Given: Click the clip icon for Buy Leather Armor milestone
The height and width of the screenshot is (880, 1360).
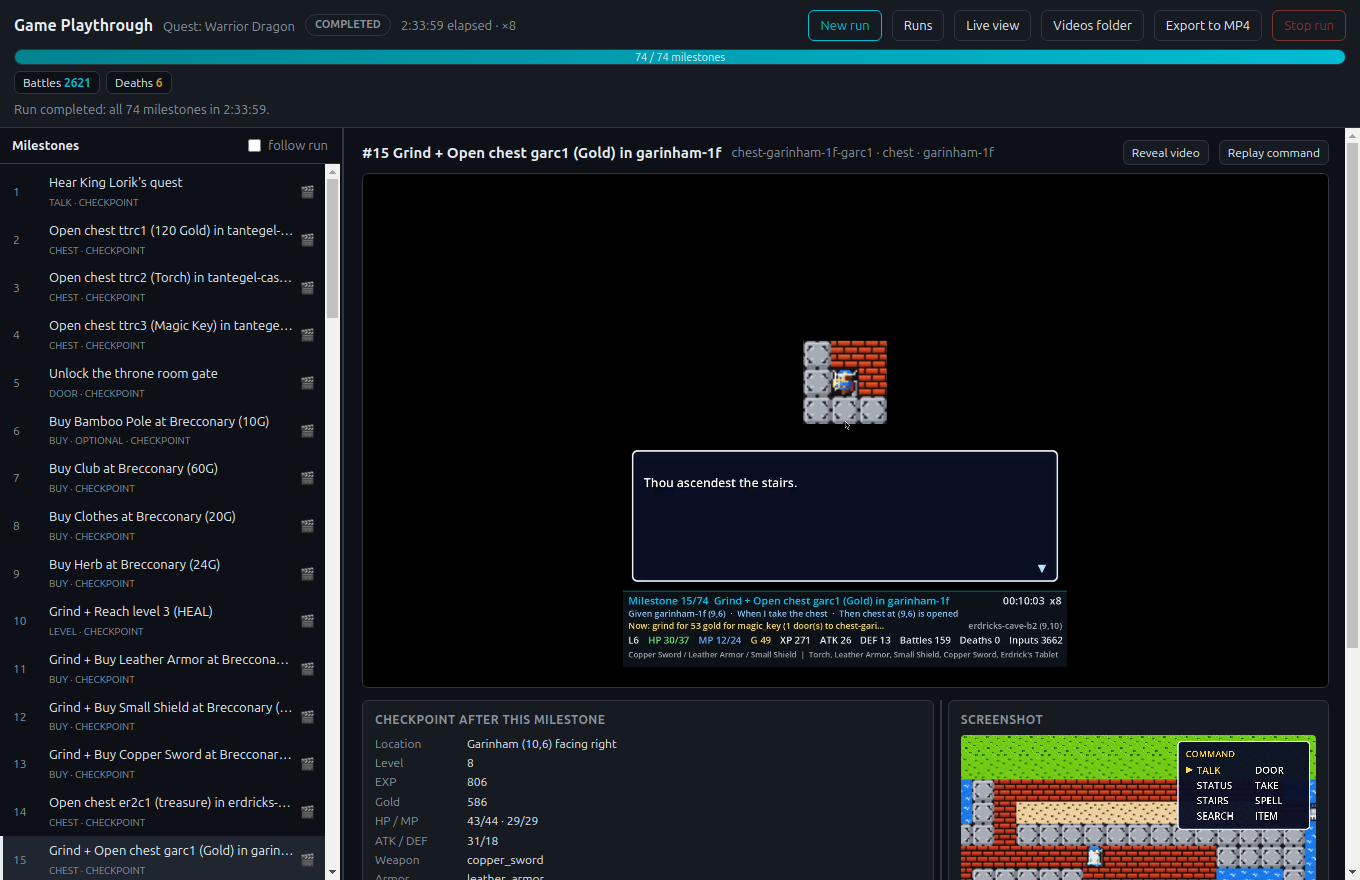Looking at the screenshot, I should pyautogui.click(x=308, y=669).
